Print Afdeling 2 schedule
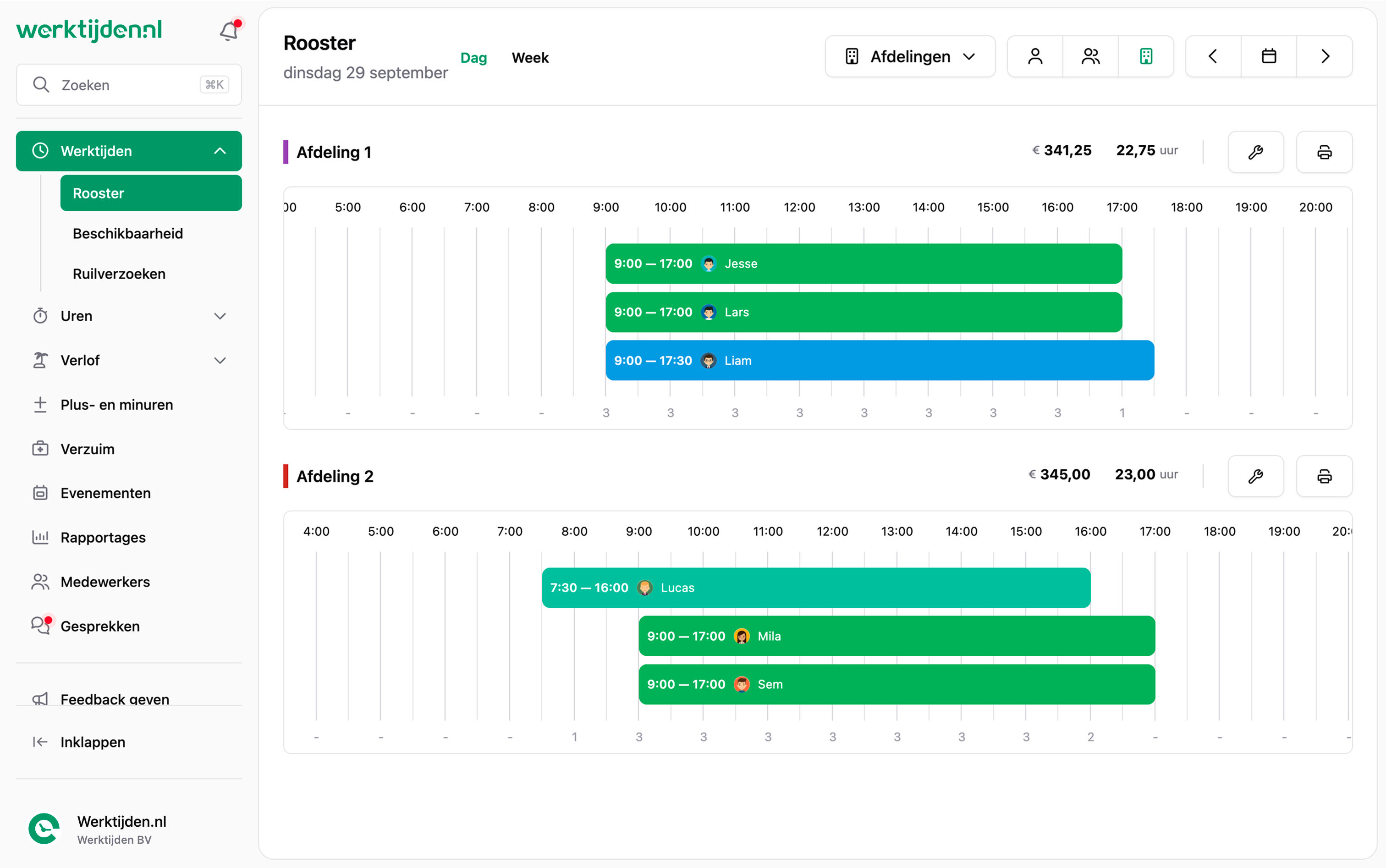1386x868 pixels. coord(1325,476)
